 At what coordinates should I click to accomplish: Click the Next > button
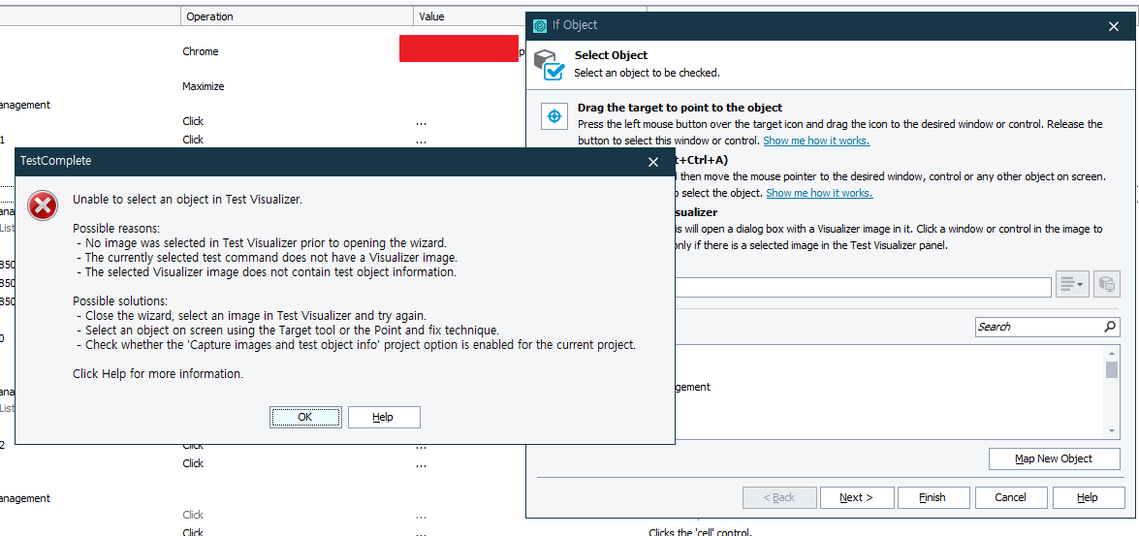(856, 498)
